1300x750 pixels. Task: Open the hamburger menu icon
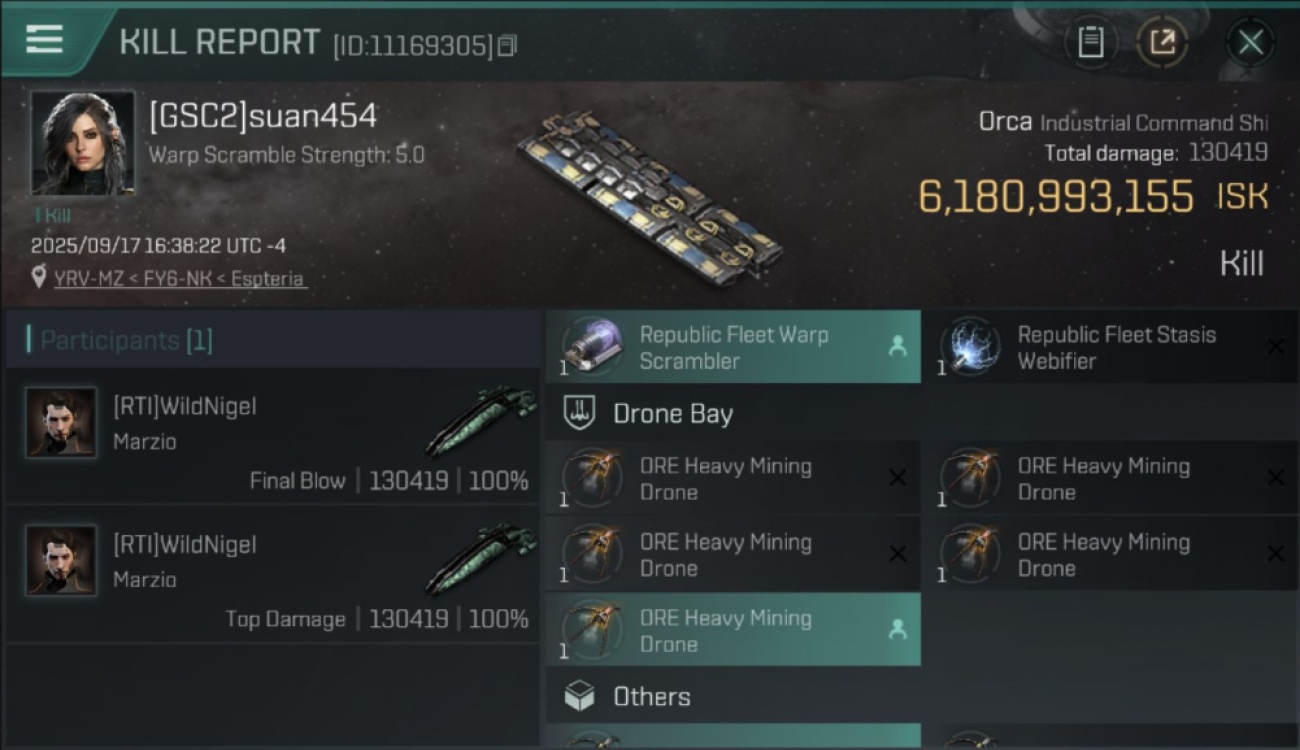coord(45,40)
